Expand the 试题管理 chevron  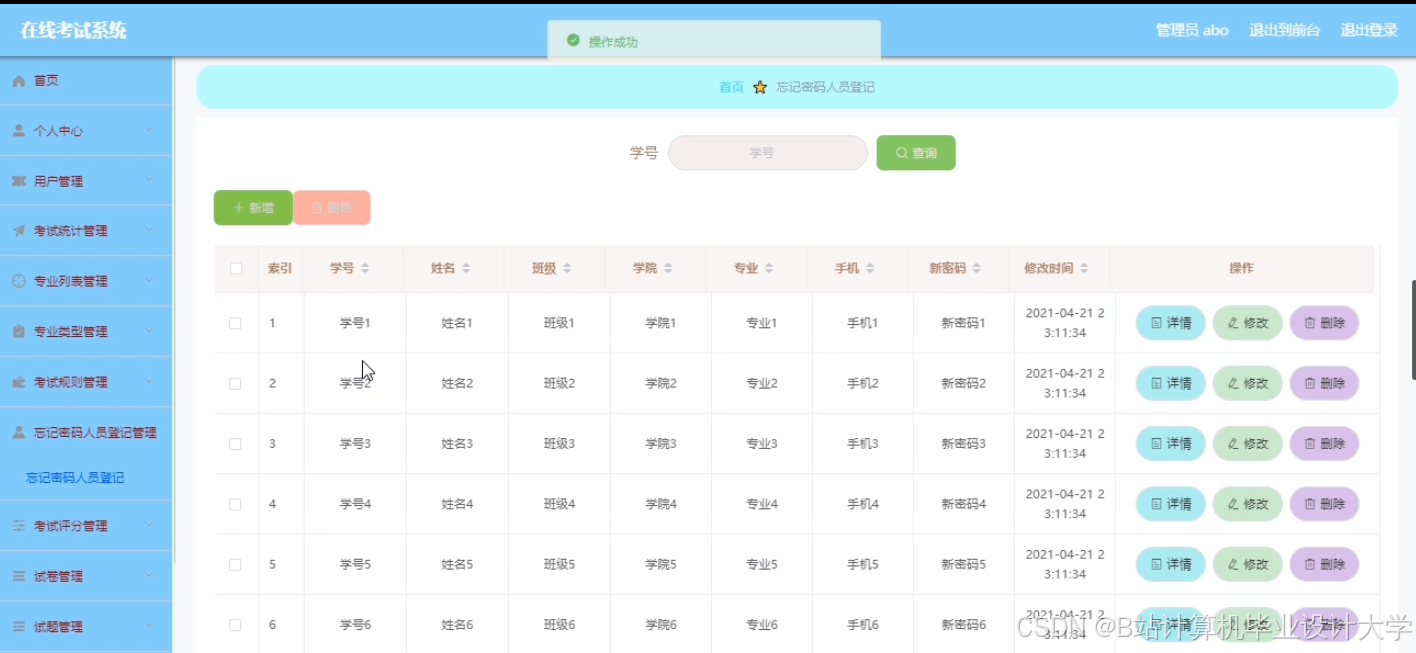click(x=149, y=626)
